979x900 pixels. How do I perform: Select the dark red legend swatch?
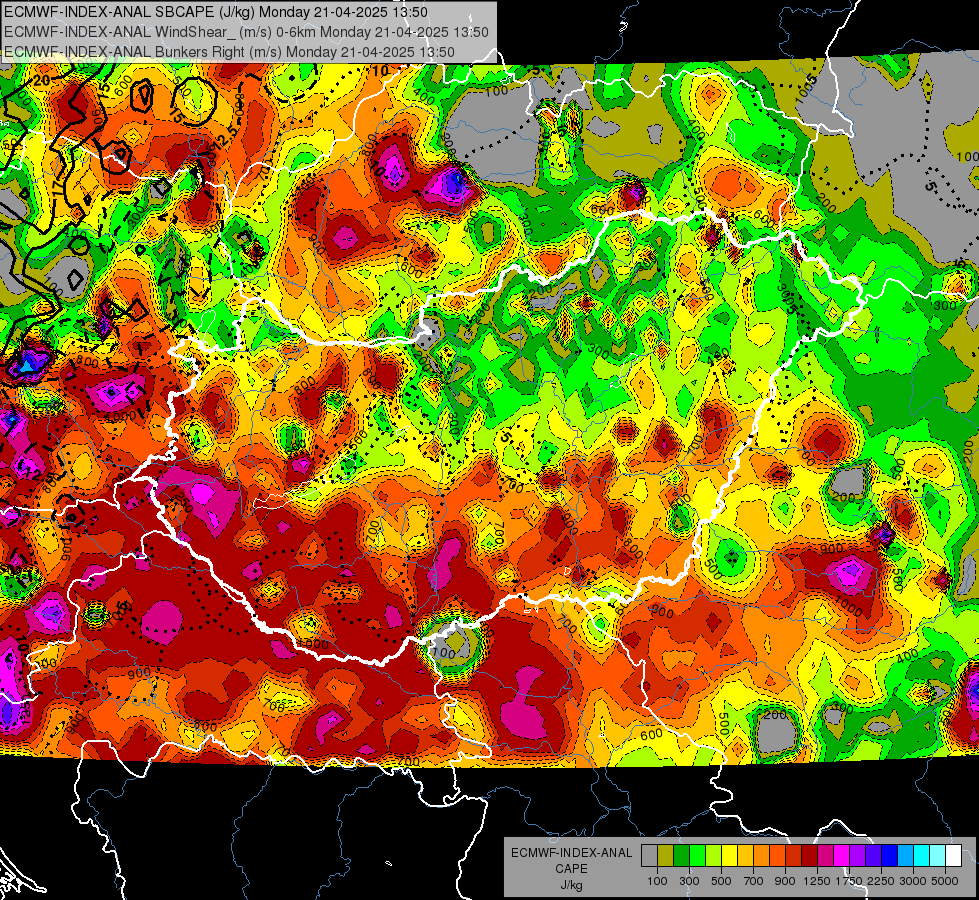click(x=809, y=856)
